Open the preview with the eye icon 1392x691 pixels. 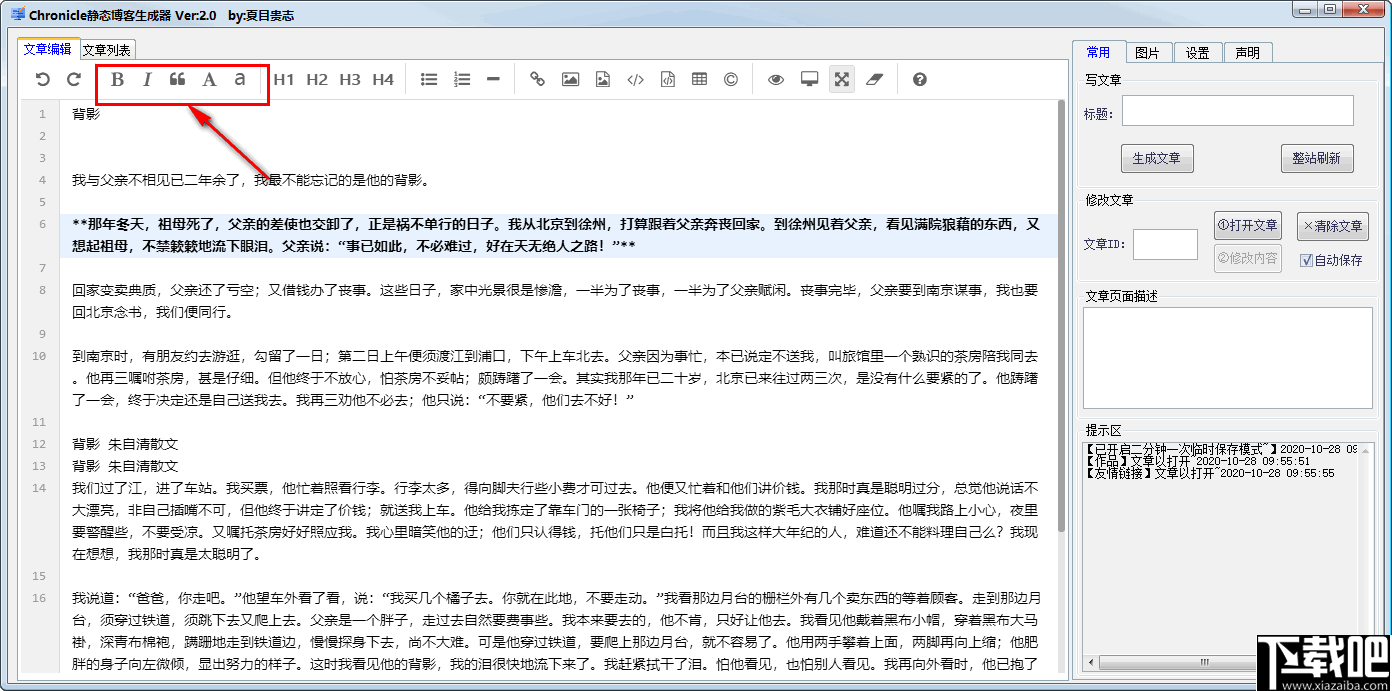(775, 79)
